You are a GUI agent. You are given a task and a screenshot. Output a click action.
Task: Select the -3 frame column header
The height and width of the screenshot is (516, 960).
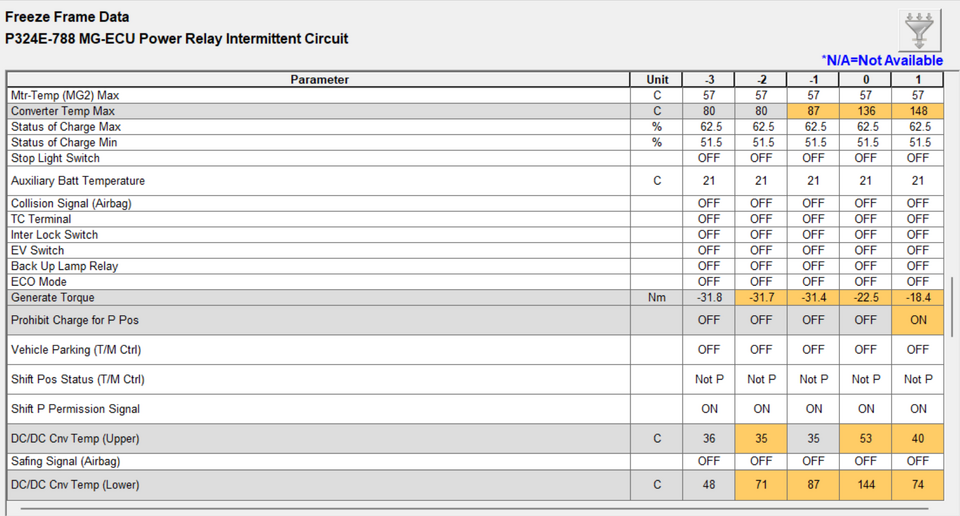click(709, 80)
